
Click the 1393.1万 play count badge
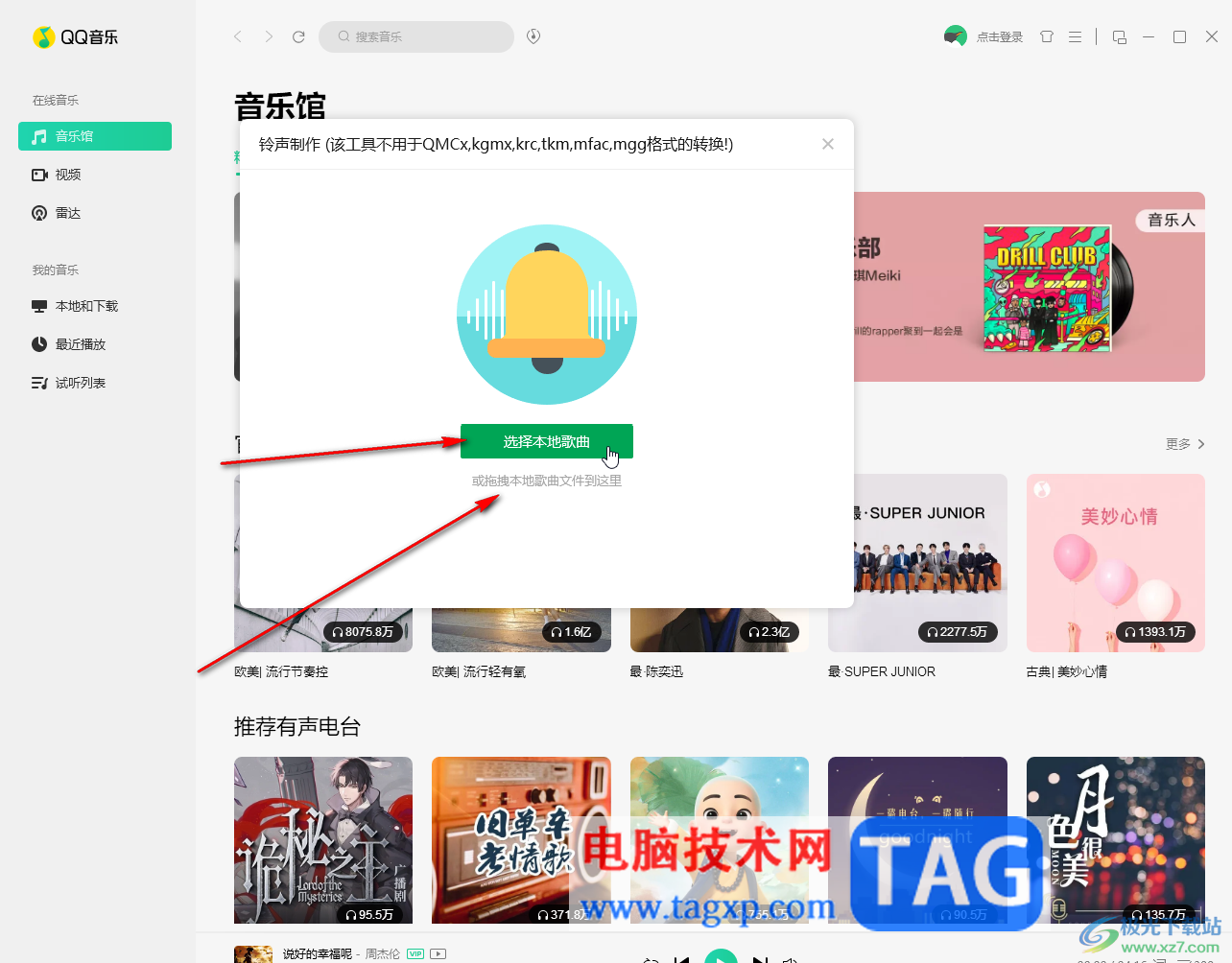pos(1156,632)
